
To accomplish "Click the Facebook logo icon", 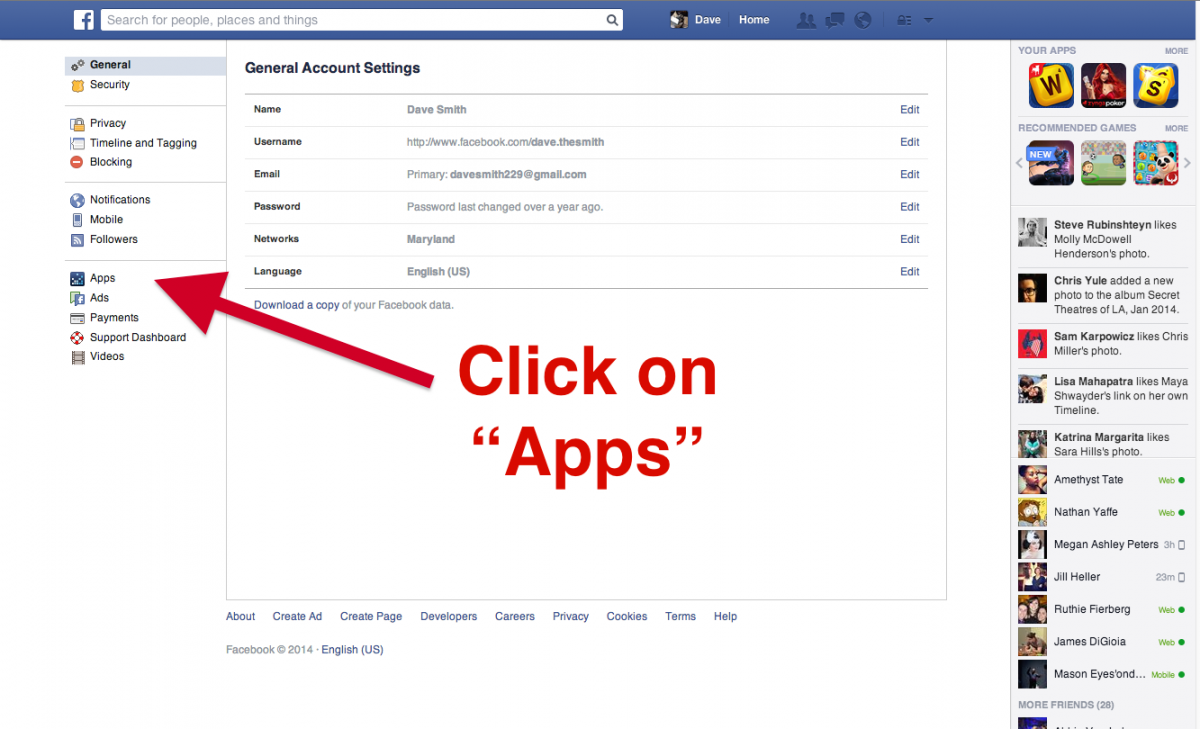I will pyautogui.click(x=84, y=20).
